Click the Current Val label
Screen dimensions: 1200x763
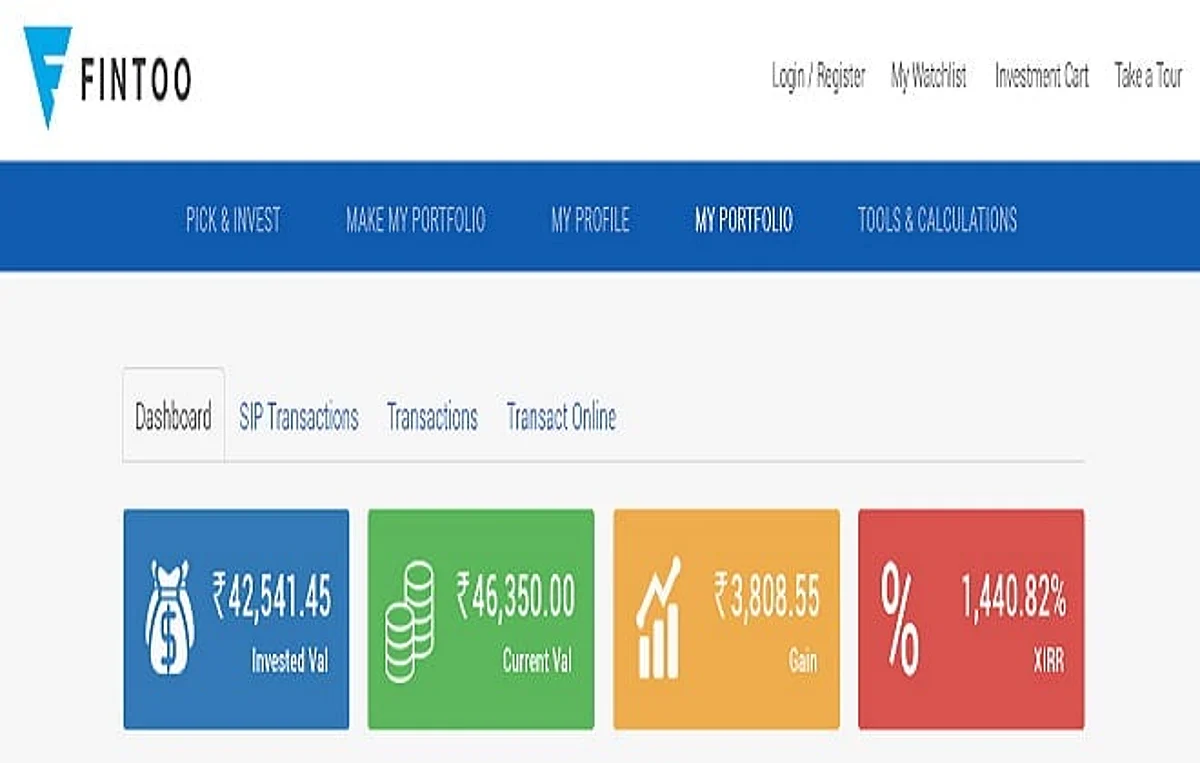point(539,661)
